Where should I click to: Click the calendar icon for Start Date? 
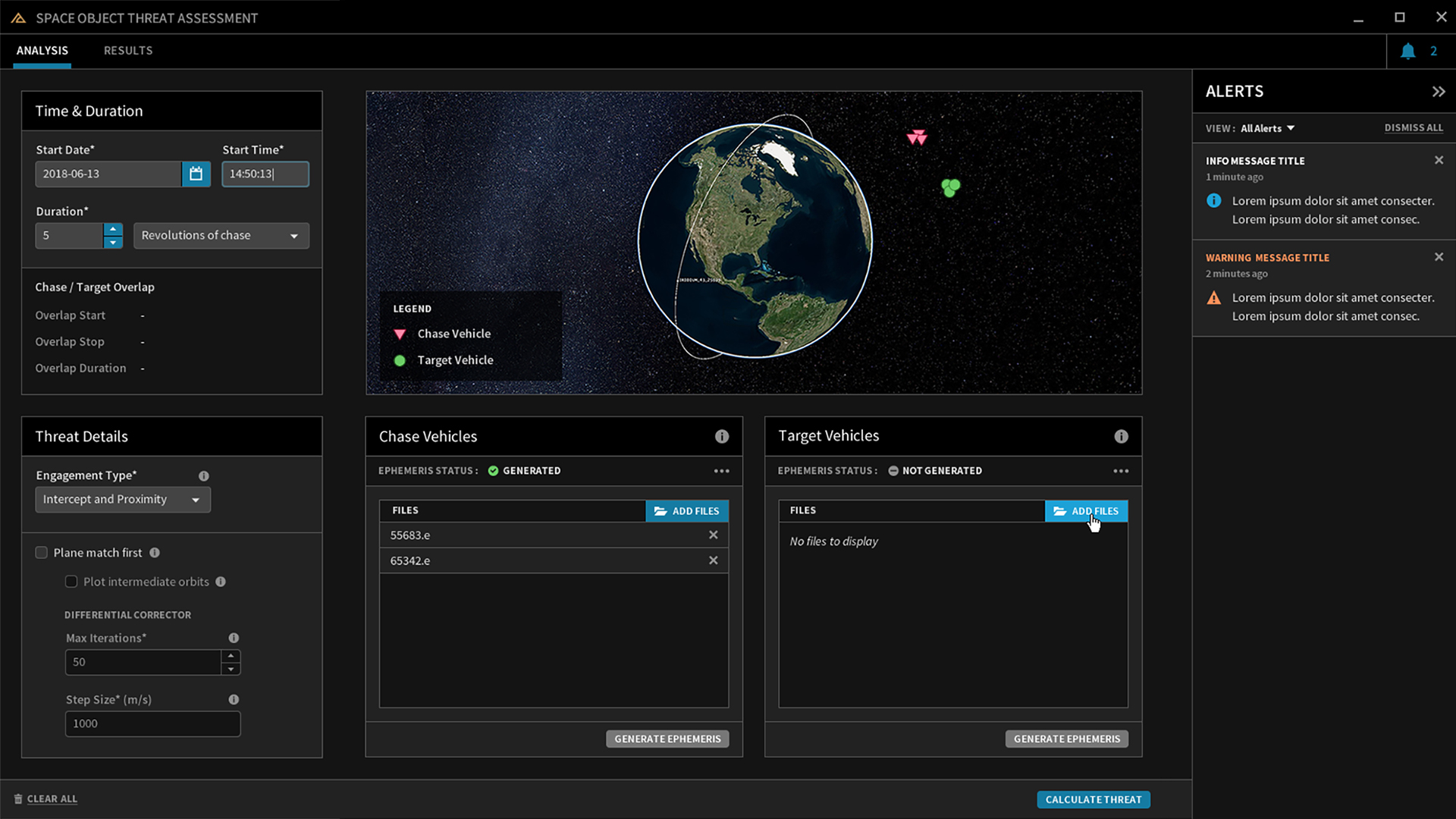tap(196, 173)
